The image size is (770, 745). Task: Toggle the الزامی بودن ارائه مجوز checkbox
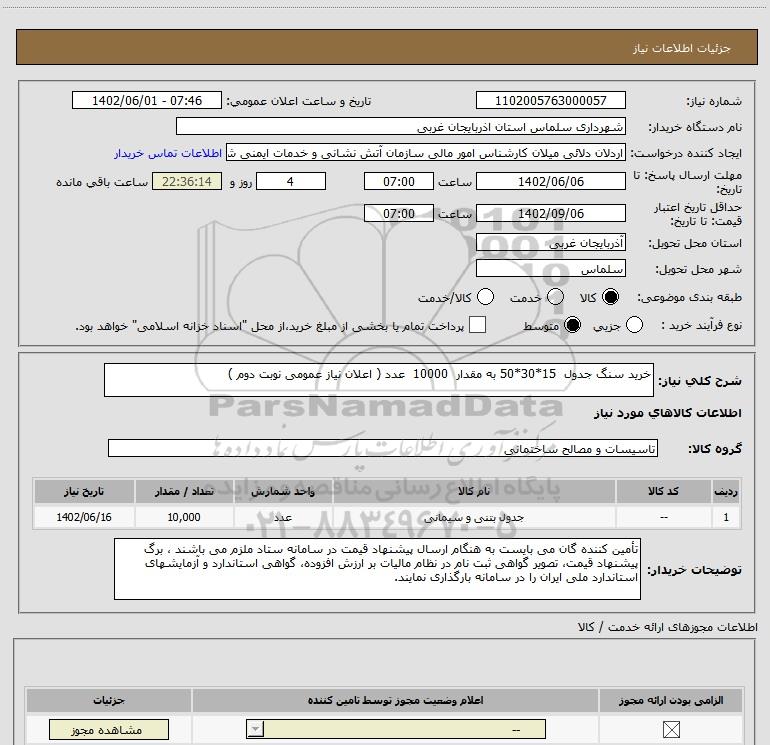(671, 730)
